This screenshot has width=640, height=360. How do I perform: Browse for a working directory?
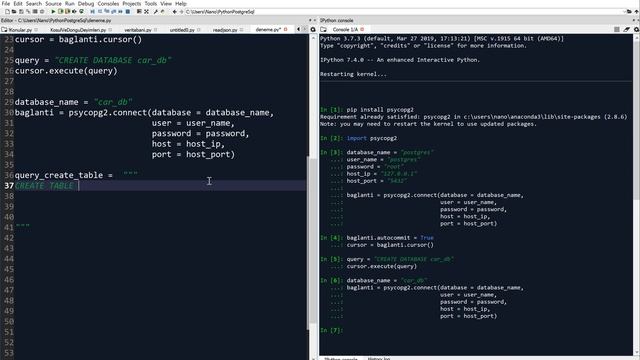(x=629, y=12)
